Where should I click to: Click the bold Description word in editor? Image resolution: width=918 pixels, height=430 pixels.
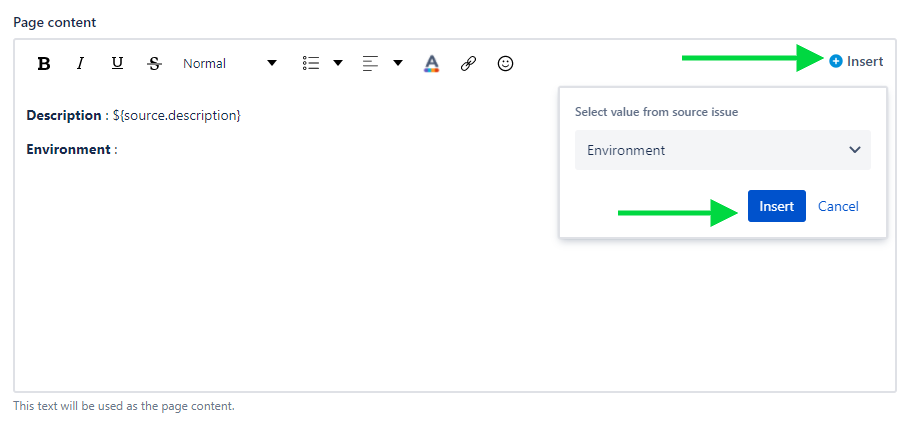(64, 115)
